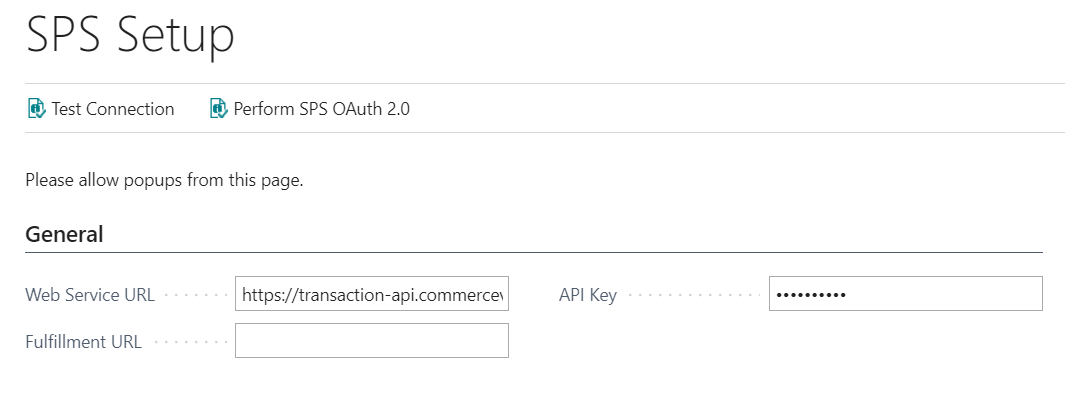Run the Test Connection action label
The image size is (1091, 395).
(x=113, y=109)
